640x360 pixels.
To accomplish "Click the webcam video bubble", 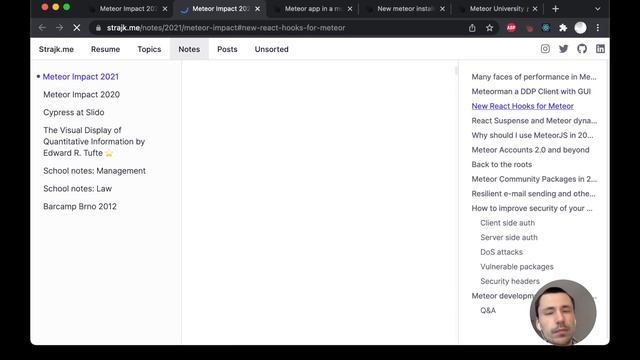I will [563, 313].
